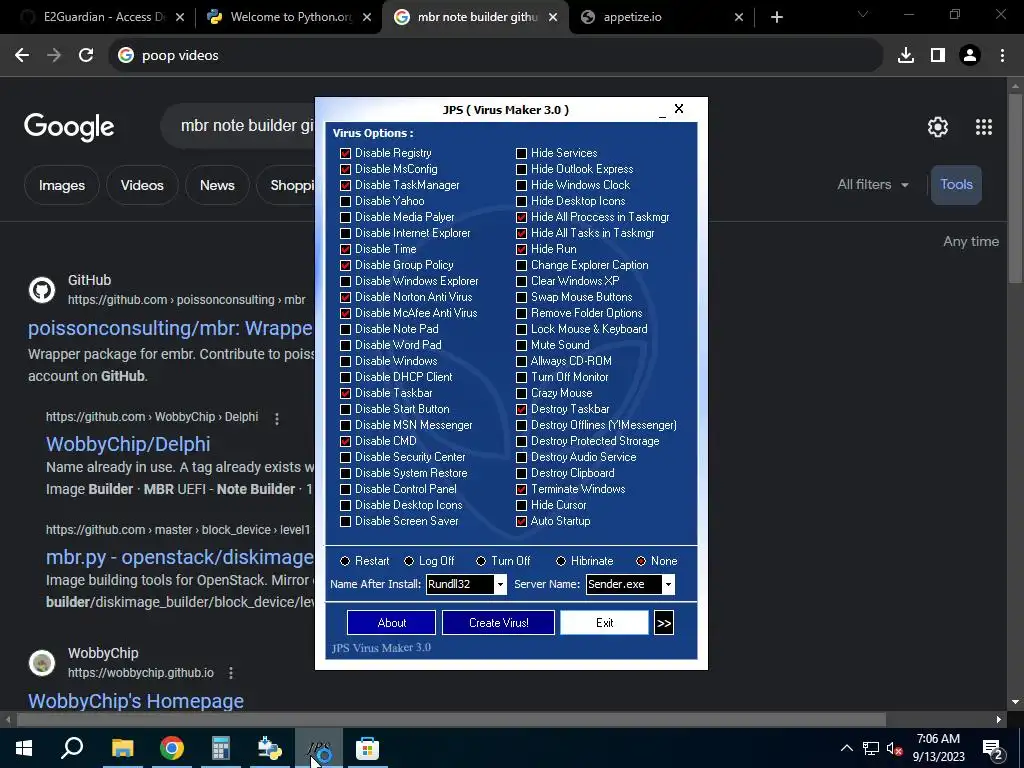Expand the Server Name dropdown arrow
The image size is (1024, 768).
pyautogui.click(x=668, y=584)
